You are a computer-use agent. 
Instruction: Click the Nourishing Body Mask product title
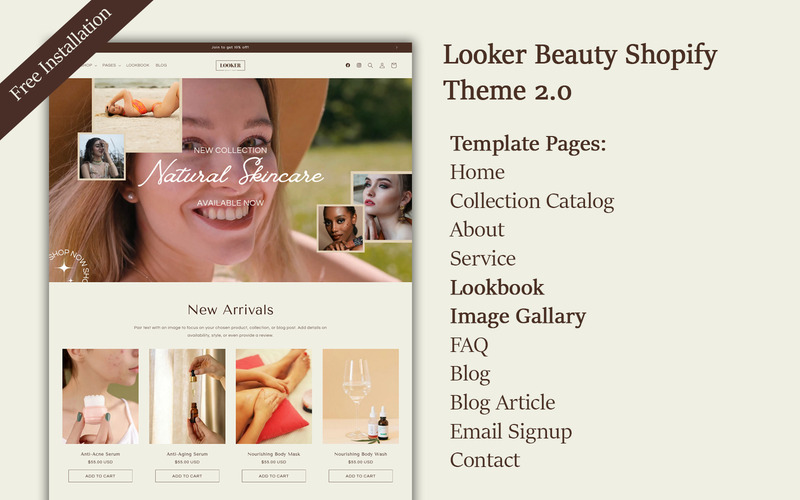coord(274,454)
